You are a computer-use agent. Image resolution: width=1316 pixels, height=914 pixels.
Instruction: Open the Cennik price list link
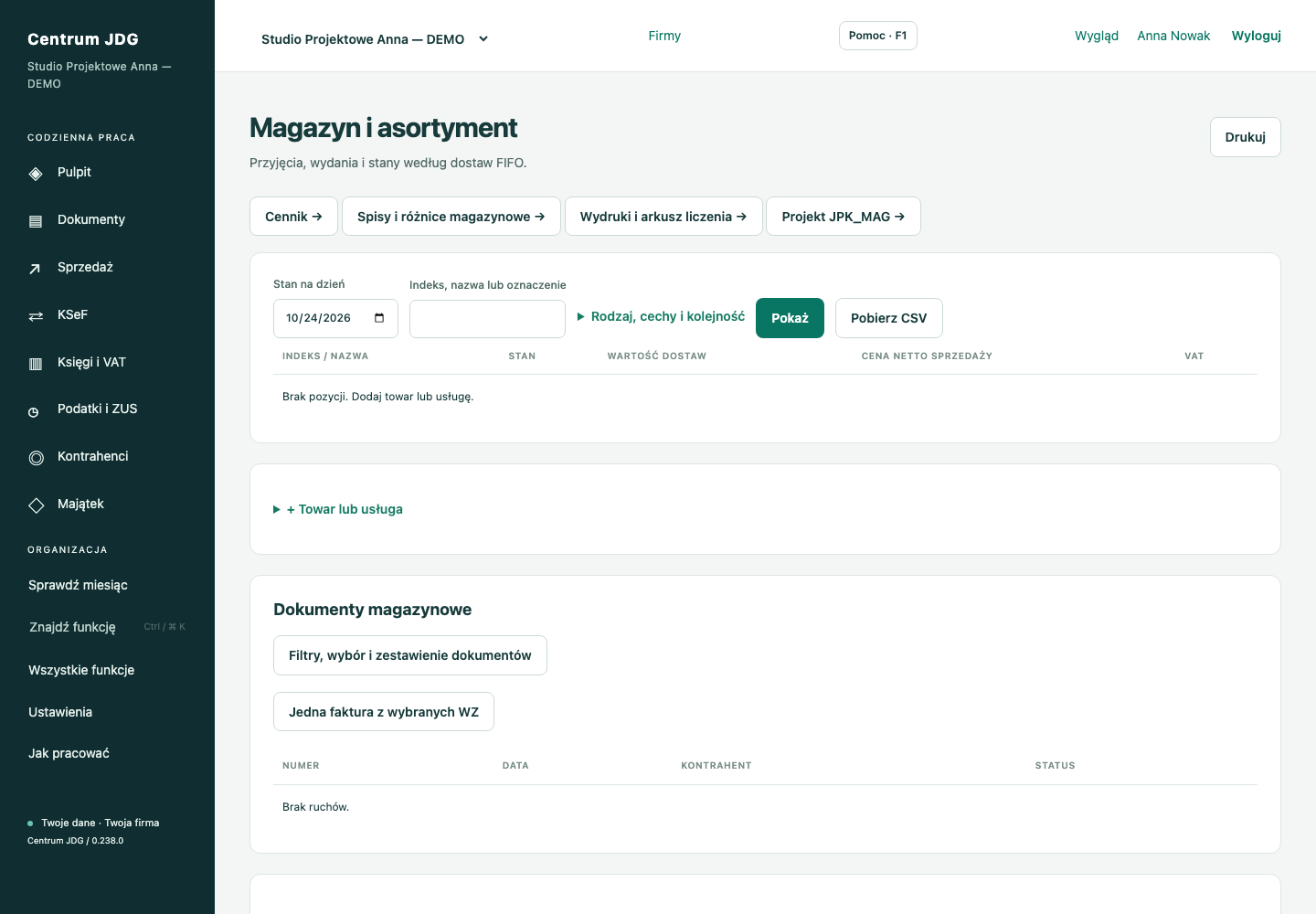293,217
